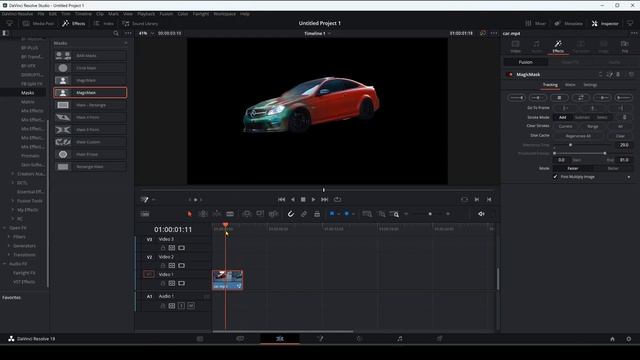This screenshot has height=360, width=640.
Task: Expand the Transitions tree item
Action: [x=9, y=255]
